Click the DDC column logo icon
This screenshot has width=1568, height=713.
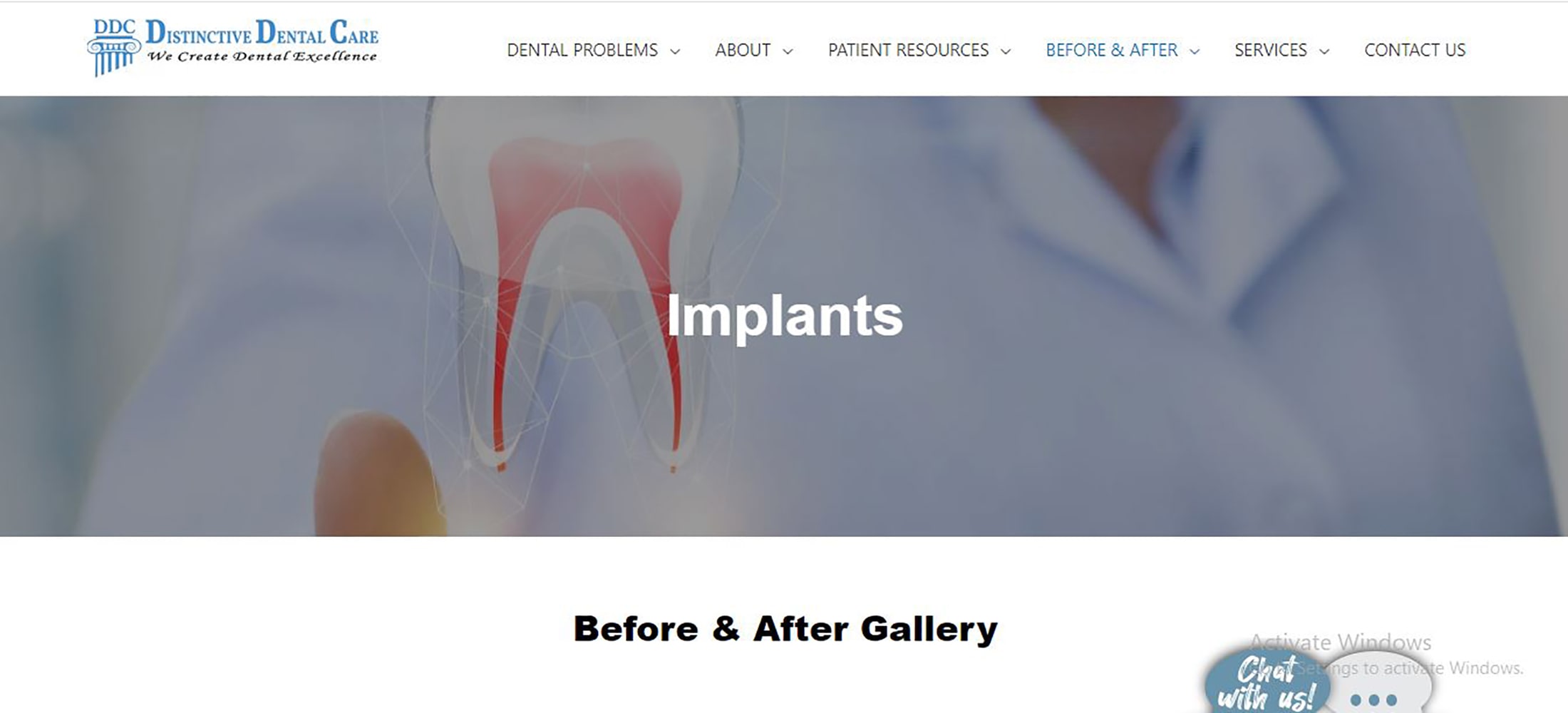[x=113, y=47]
